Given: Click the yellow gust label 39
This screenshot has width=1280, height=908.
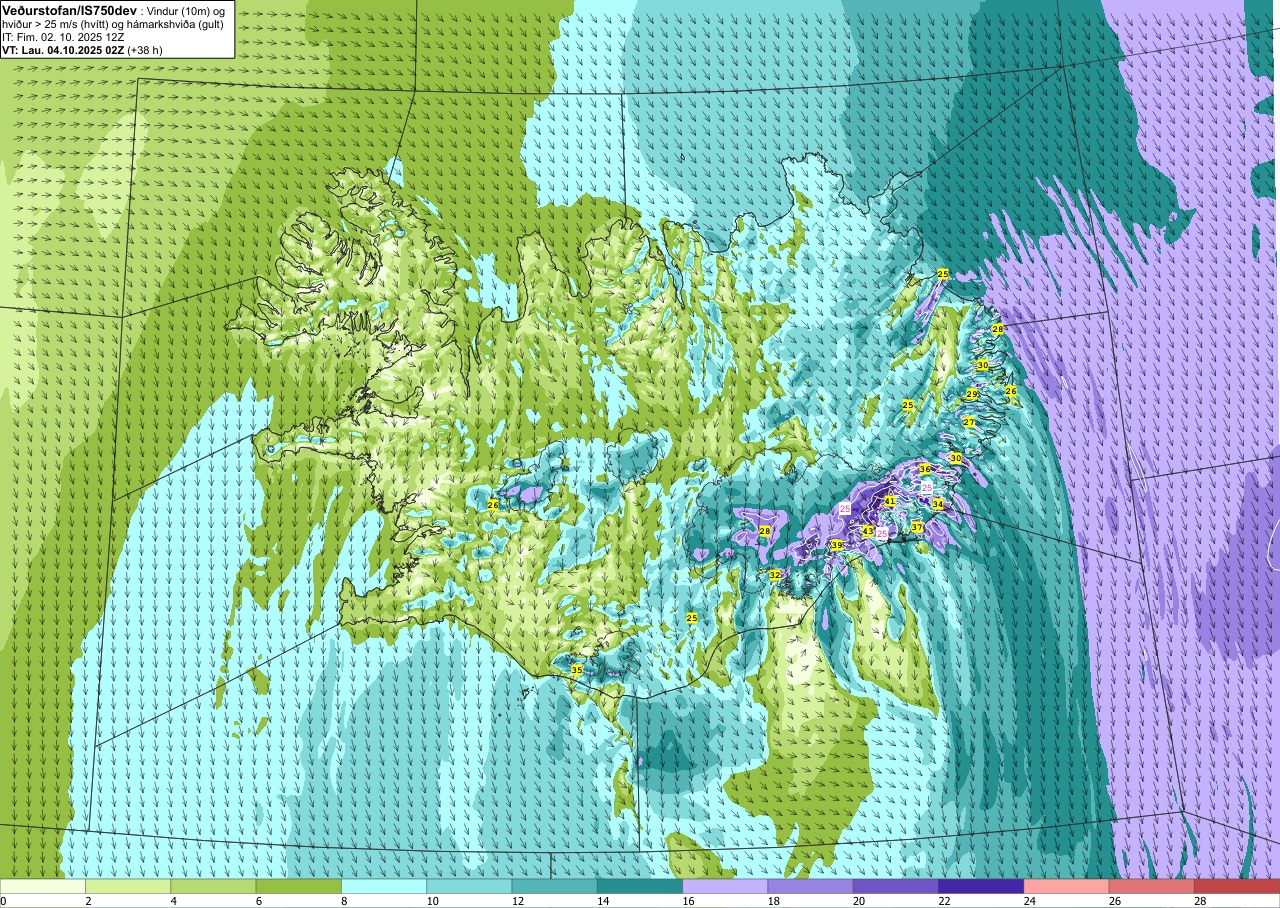Looking at the screenshot, I should point(836,545).
